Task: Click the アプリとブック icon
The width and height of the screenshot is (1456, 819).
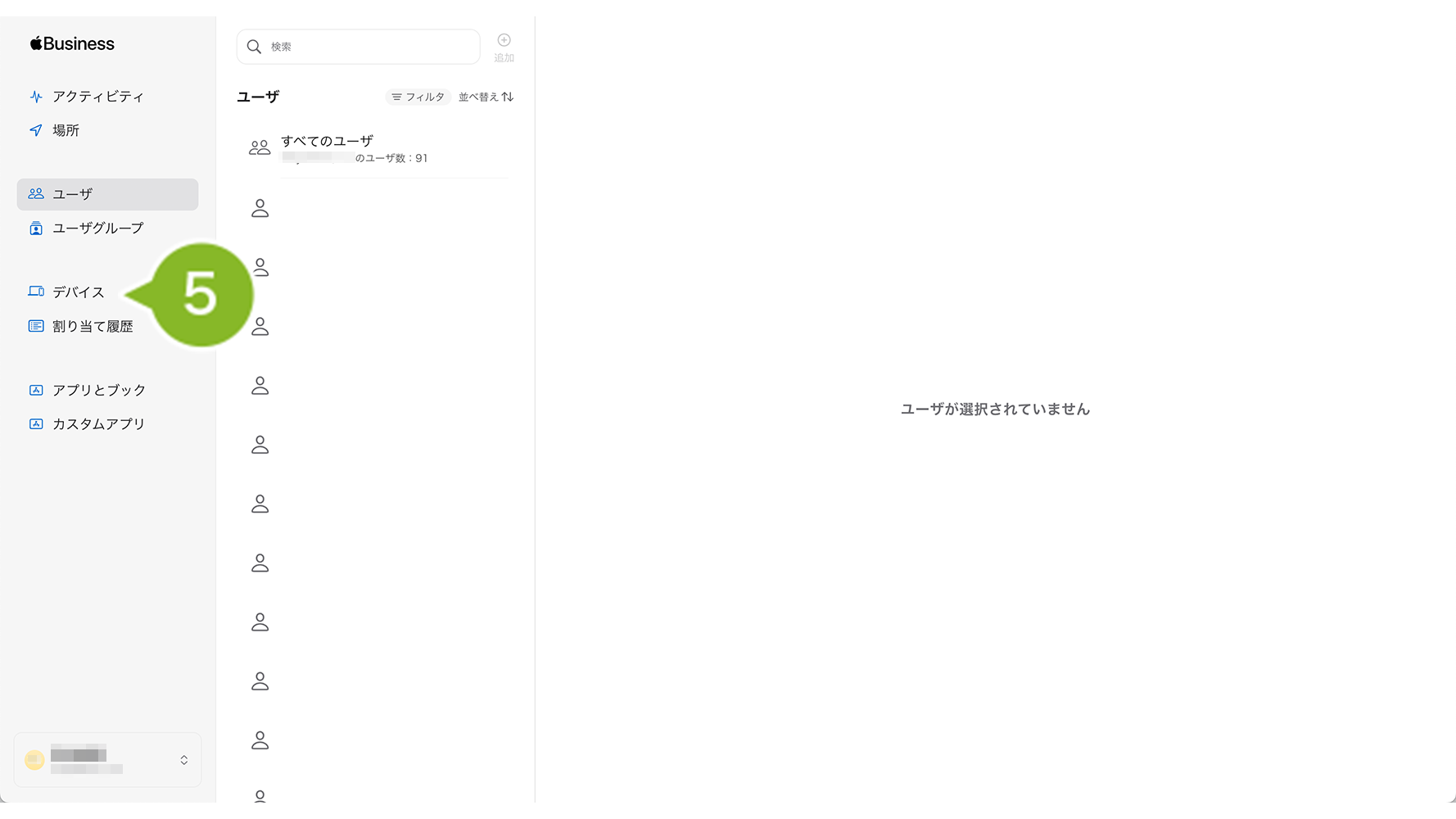Action: [x=36, y=390]
